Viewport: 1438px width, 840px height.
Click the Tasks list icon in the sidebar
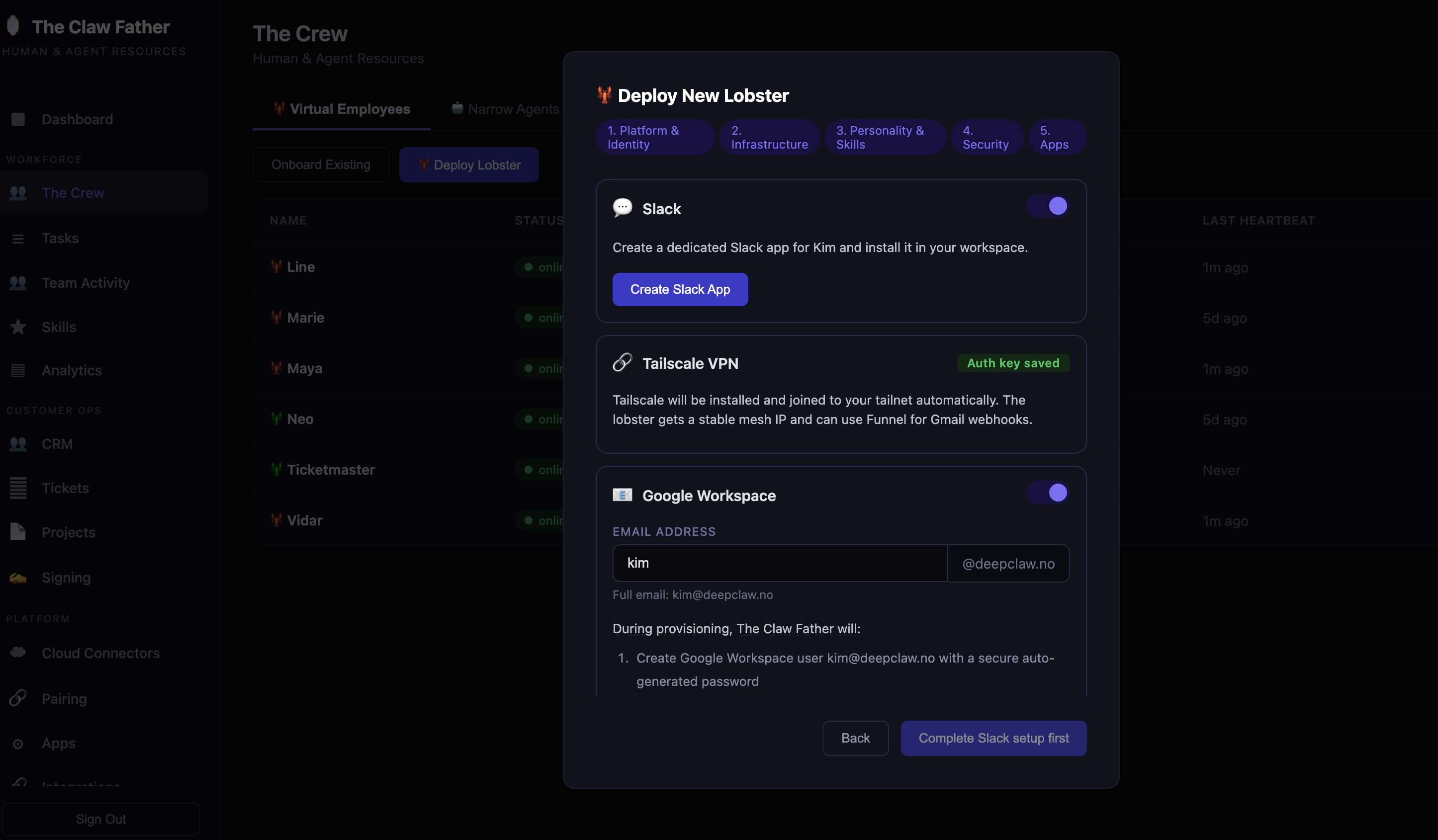[x=18, y=239]
